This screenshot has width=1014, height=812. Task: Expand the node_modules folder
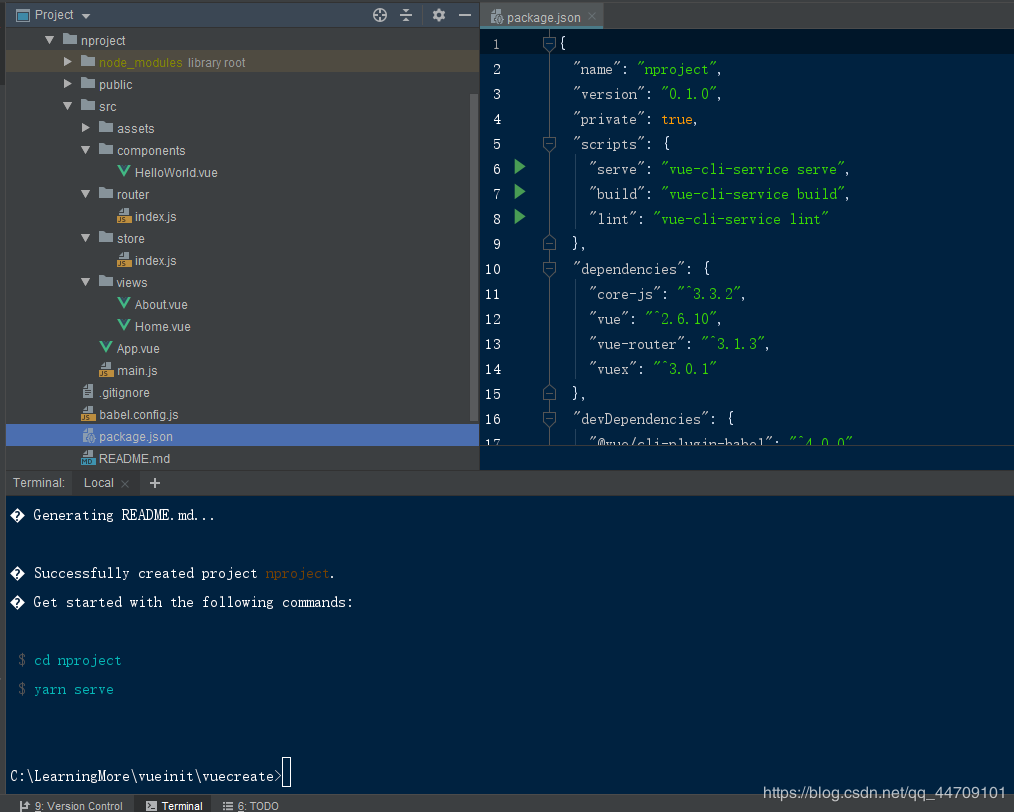point(67,62)
